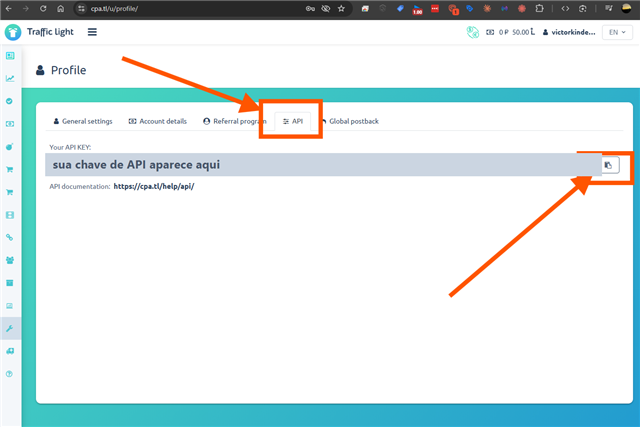Click the checkmark circle sidebar icon

9,101
